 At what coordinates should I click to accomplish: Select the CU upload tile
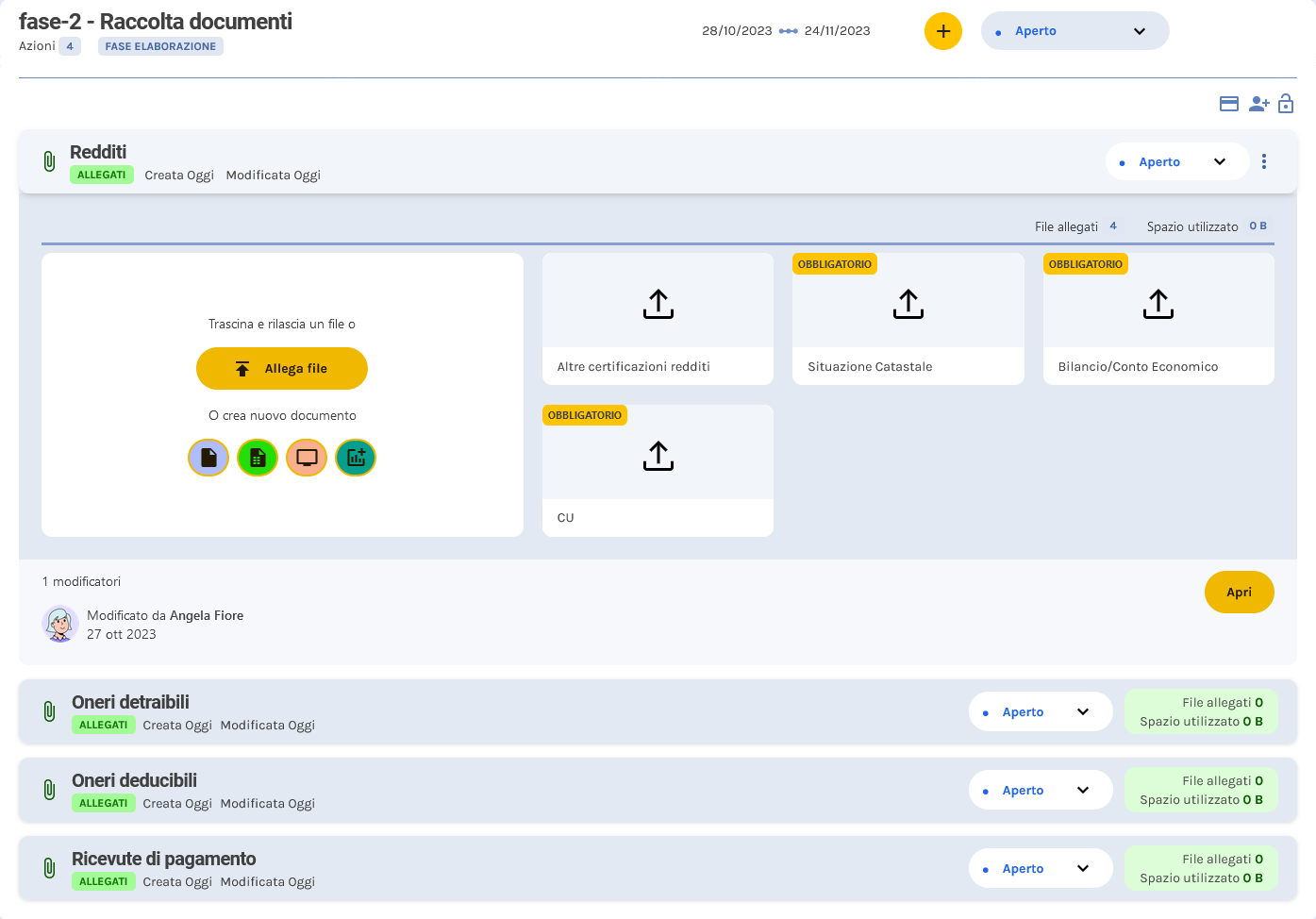tap(658, 457)
